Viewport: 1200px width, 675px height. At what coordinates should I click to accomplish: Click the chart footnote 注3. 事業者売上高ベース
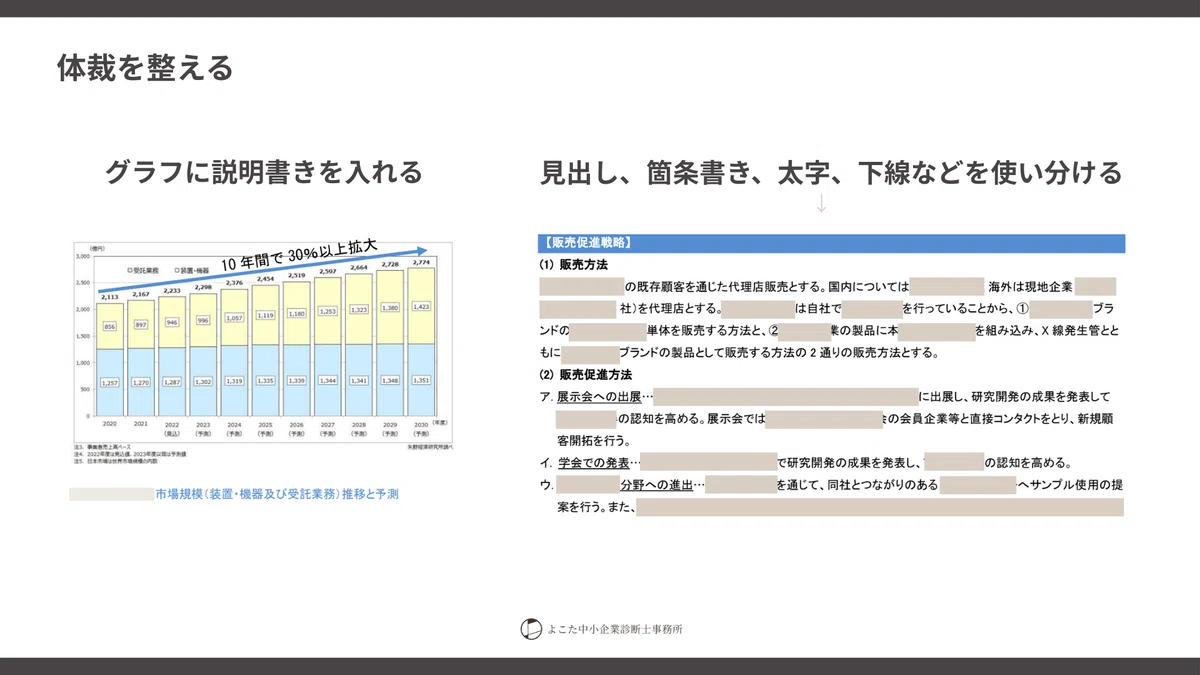(102, 446)
